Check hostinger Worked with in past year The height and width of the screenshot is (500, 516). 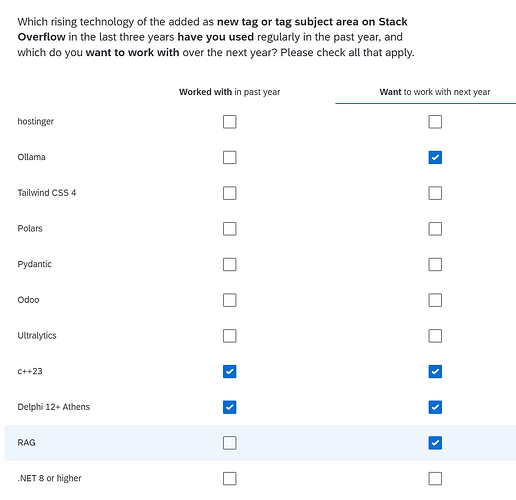click(229, 122)
